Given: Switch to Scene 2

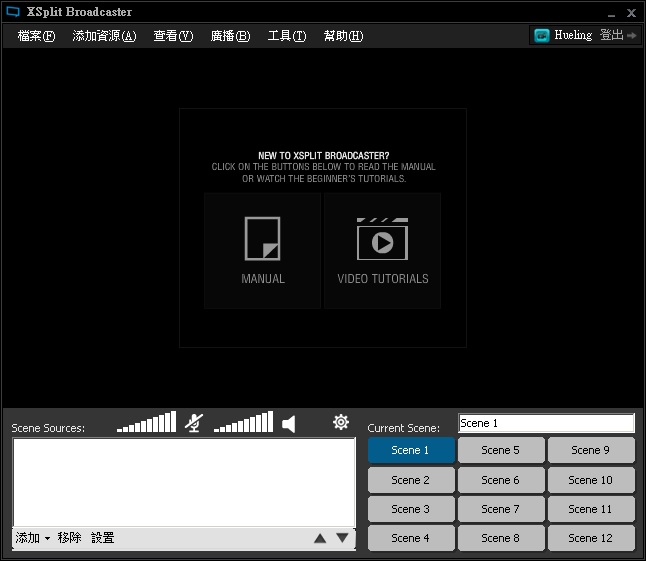Looking at the screenshot, I should pos(411,480).
